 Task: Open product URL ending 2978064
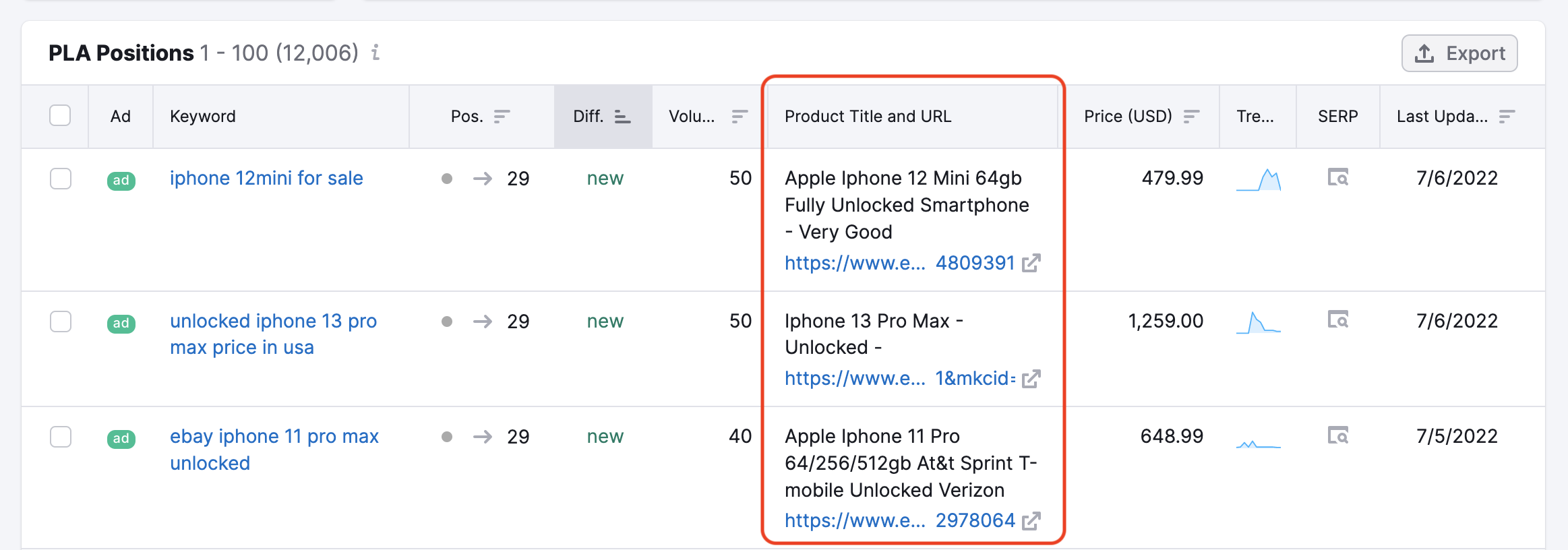pos(899,520)
